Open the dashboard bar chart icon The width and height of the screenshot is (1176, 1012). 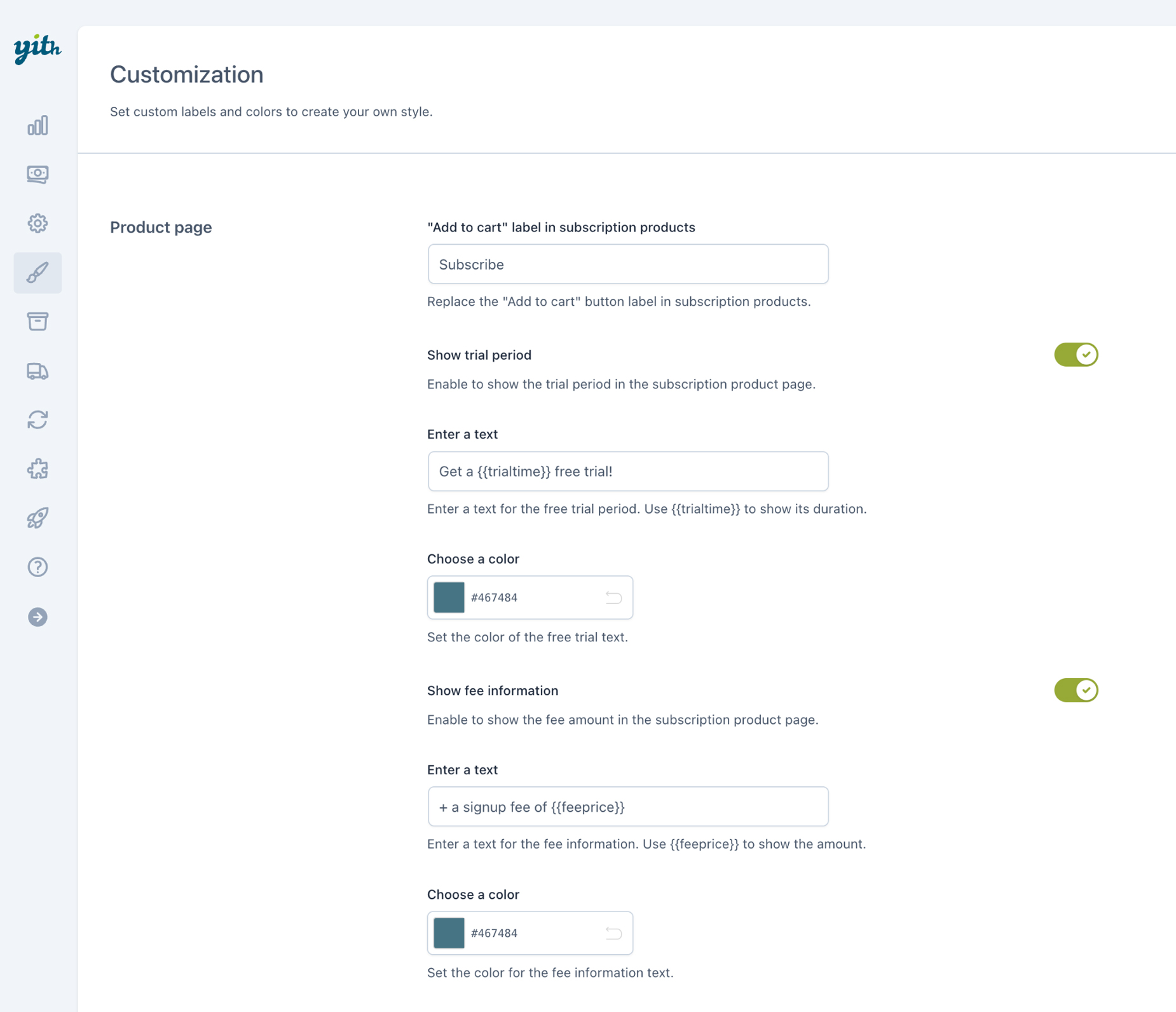pos(38,125)
